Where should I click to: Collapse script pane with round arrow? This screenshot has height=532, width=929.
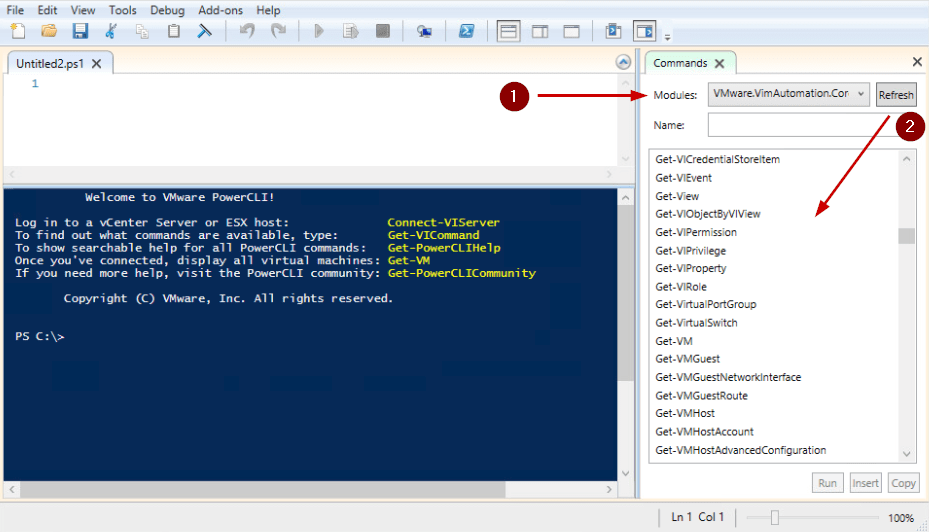(x=623, y=62)
